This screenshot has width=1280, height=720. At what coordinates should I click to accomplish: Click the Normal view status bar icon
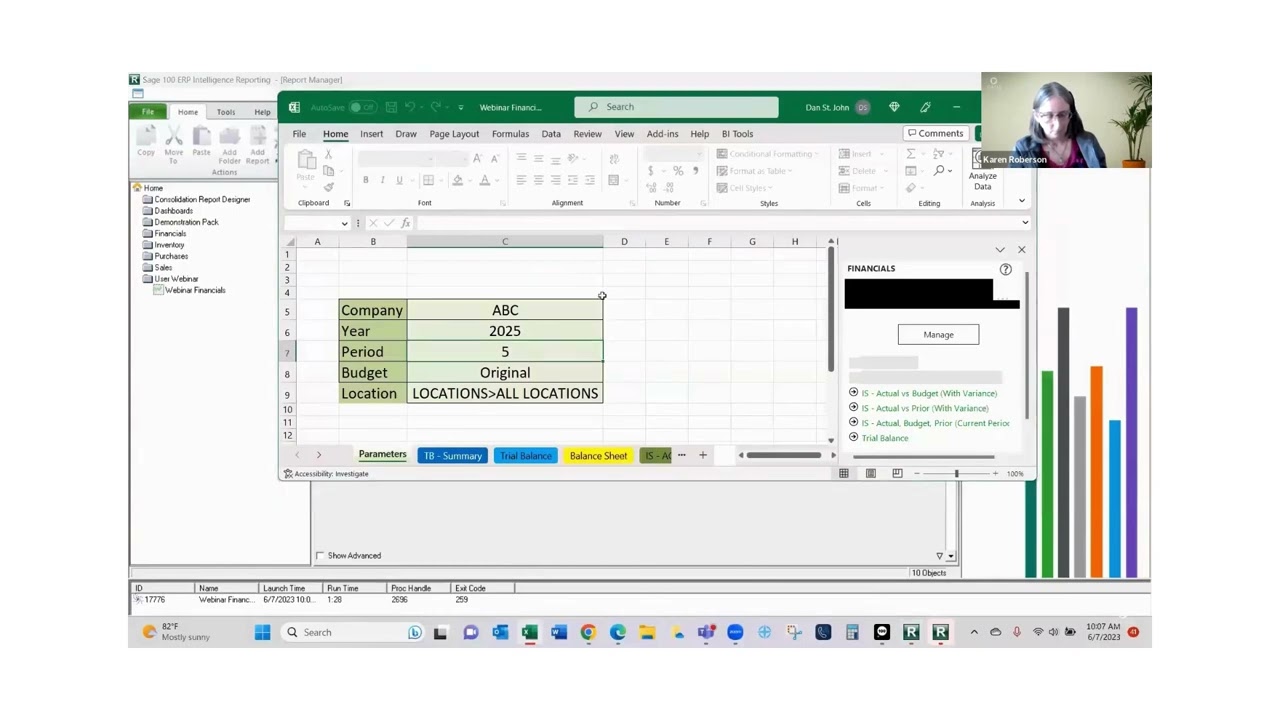point(844,473)
